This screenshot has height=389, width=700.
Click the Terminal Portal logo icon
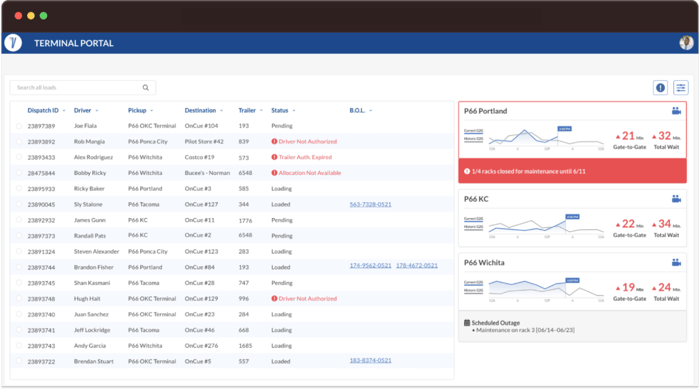tap(13, 43)
